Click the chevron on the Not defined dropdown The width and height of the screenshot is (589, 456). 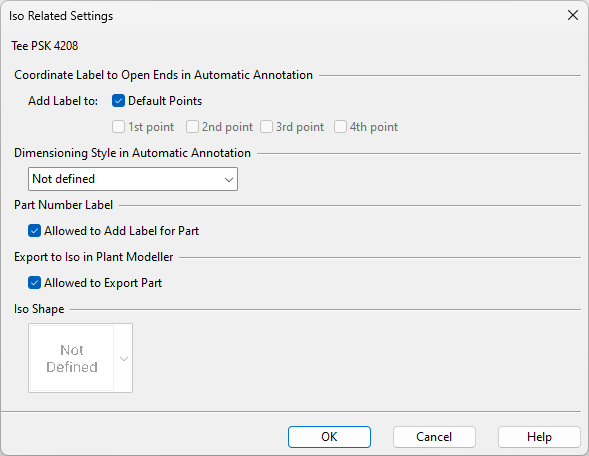[x=229, y=179]
